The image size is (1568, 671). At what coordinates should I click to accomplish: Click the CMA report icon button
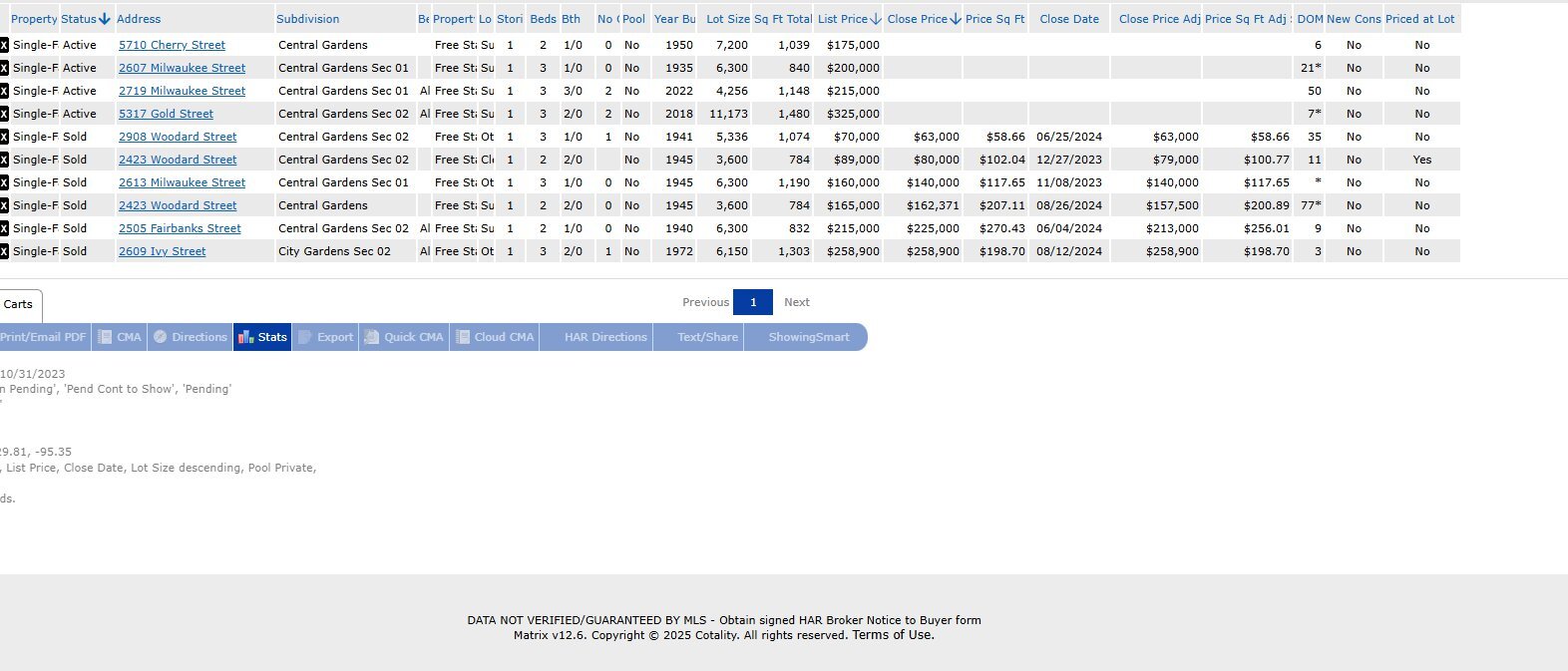(x=119, y=337)
